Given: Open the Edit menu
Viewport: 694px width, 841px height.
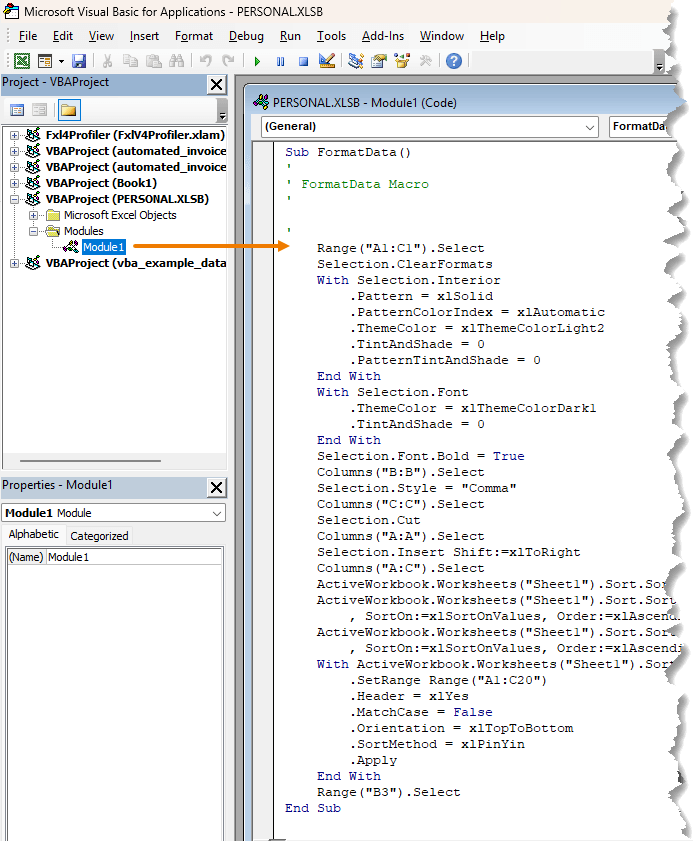Looking at the screenshot, I should (63, 36).
